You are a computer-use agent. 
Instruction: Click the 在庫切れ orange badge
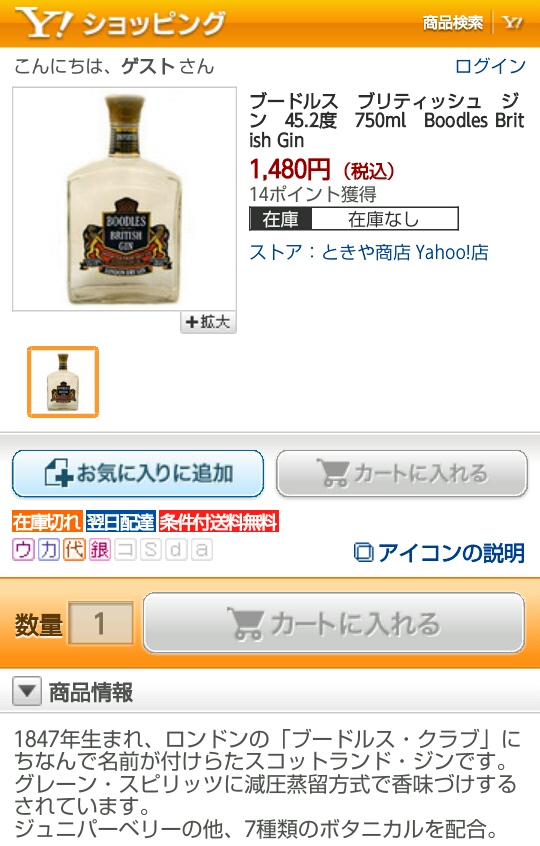[47, 522]
